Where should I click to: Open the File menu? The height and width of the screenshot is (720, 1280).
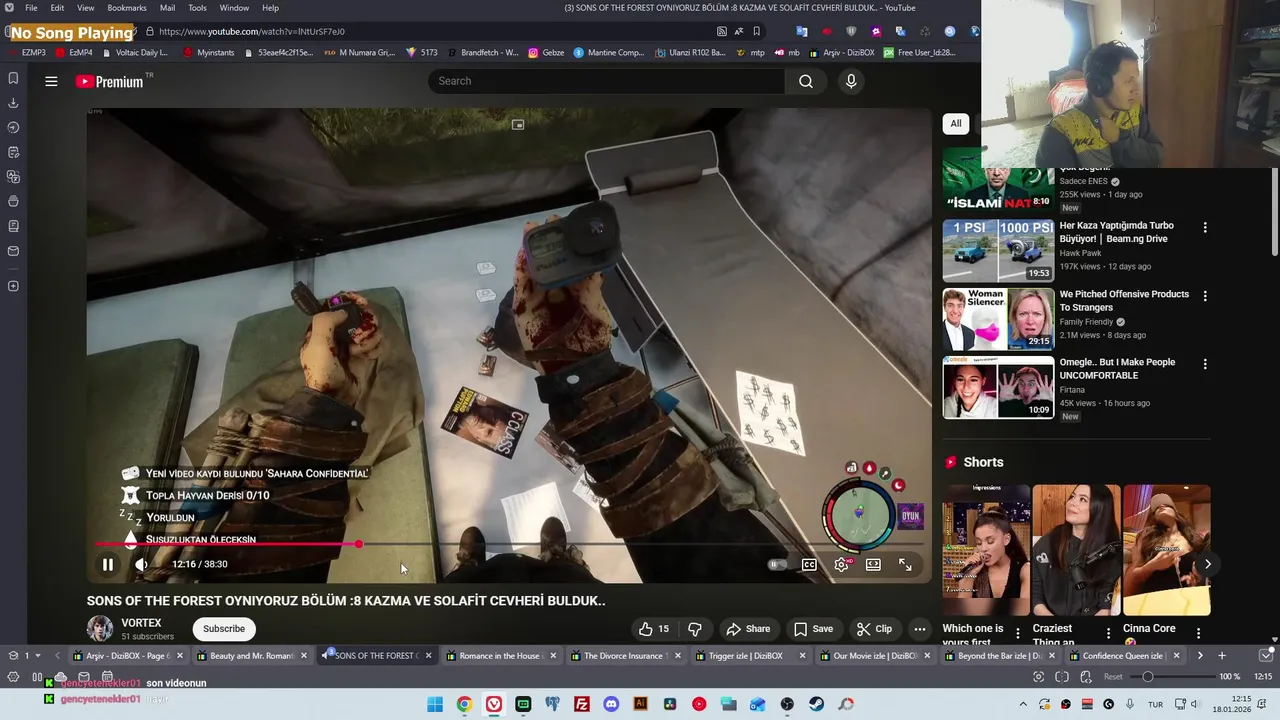(31, 8)
